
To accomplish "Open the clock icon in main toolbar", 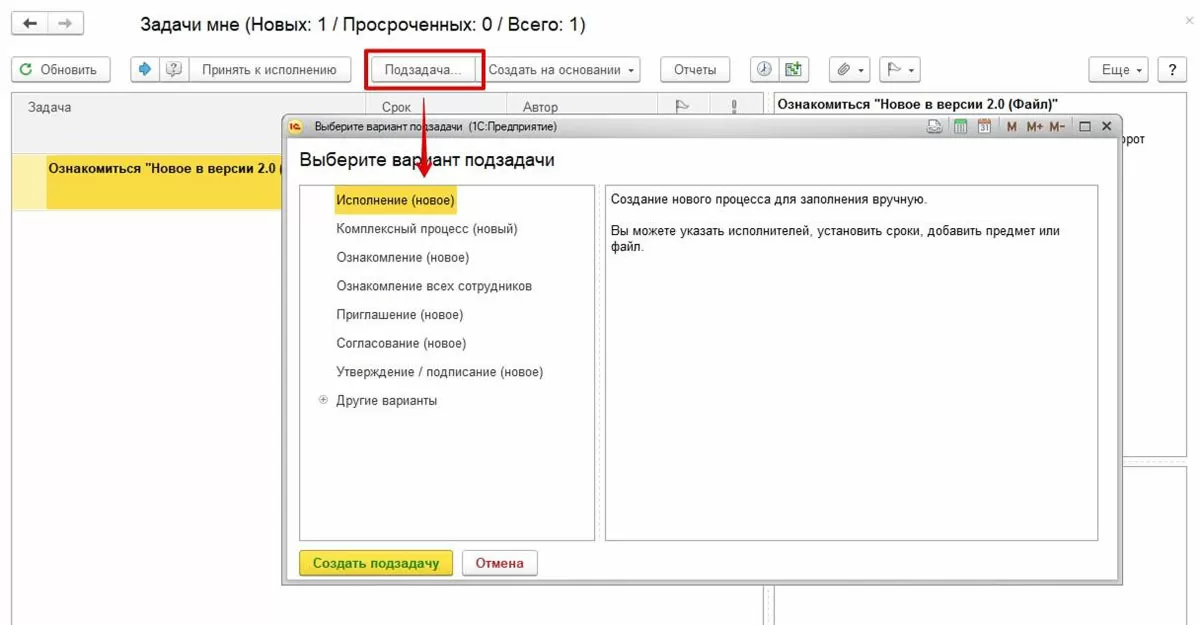I will 764,69.
